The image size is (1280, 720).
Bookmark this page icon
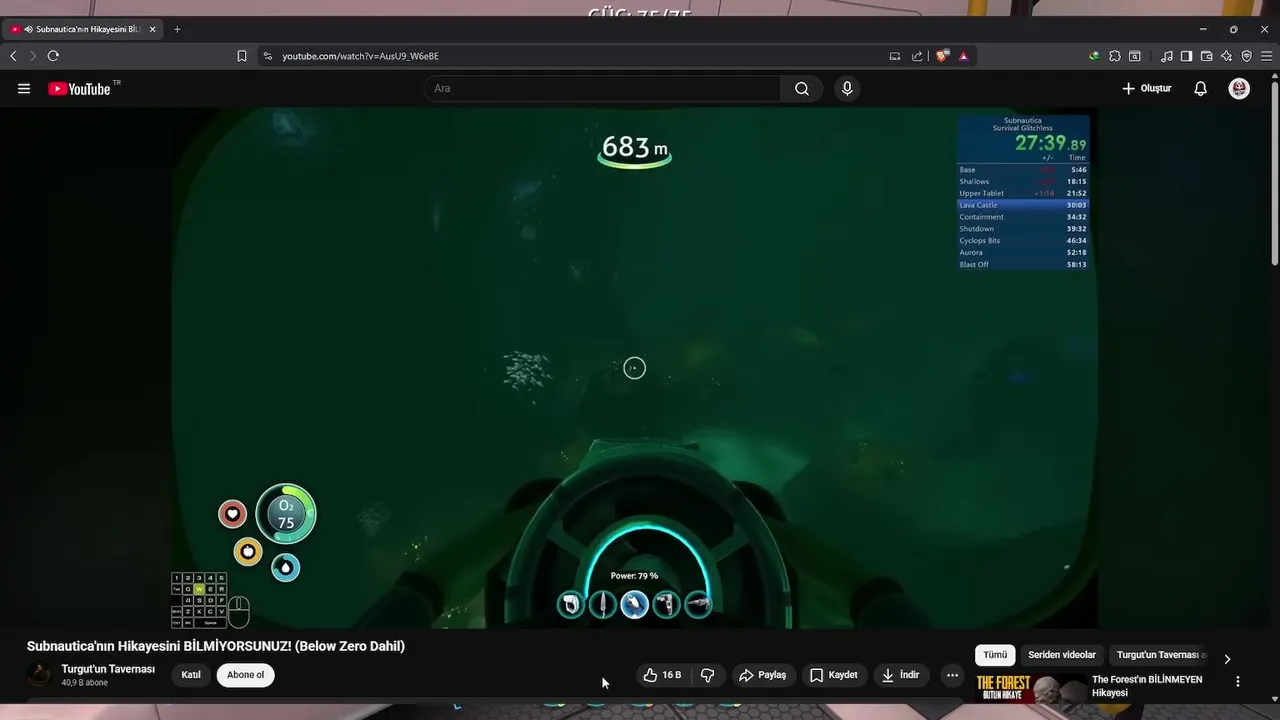(x=241, y=56)
